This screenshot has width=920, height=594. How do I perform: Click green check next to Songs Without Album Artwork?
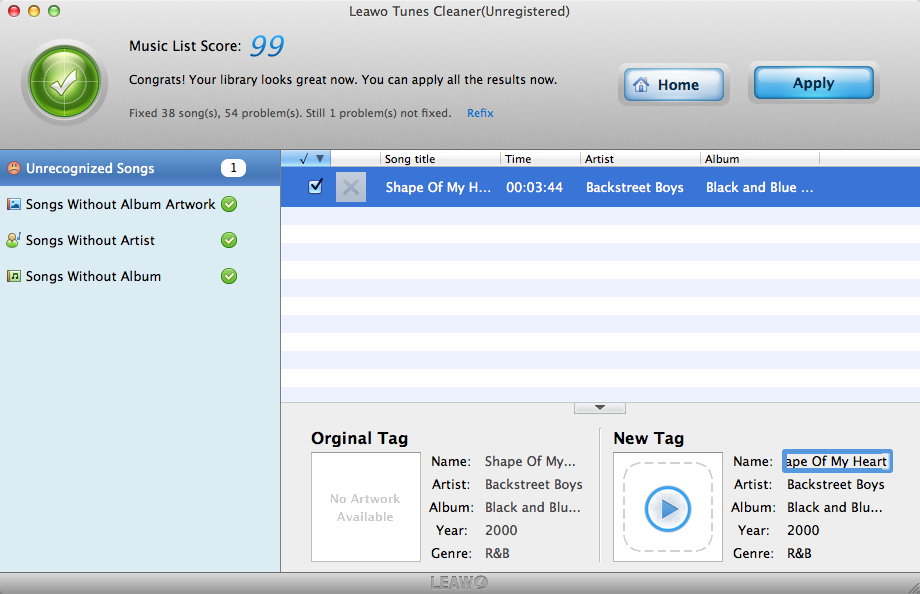click(229, 204)
